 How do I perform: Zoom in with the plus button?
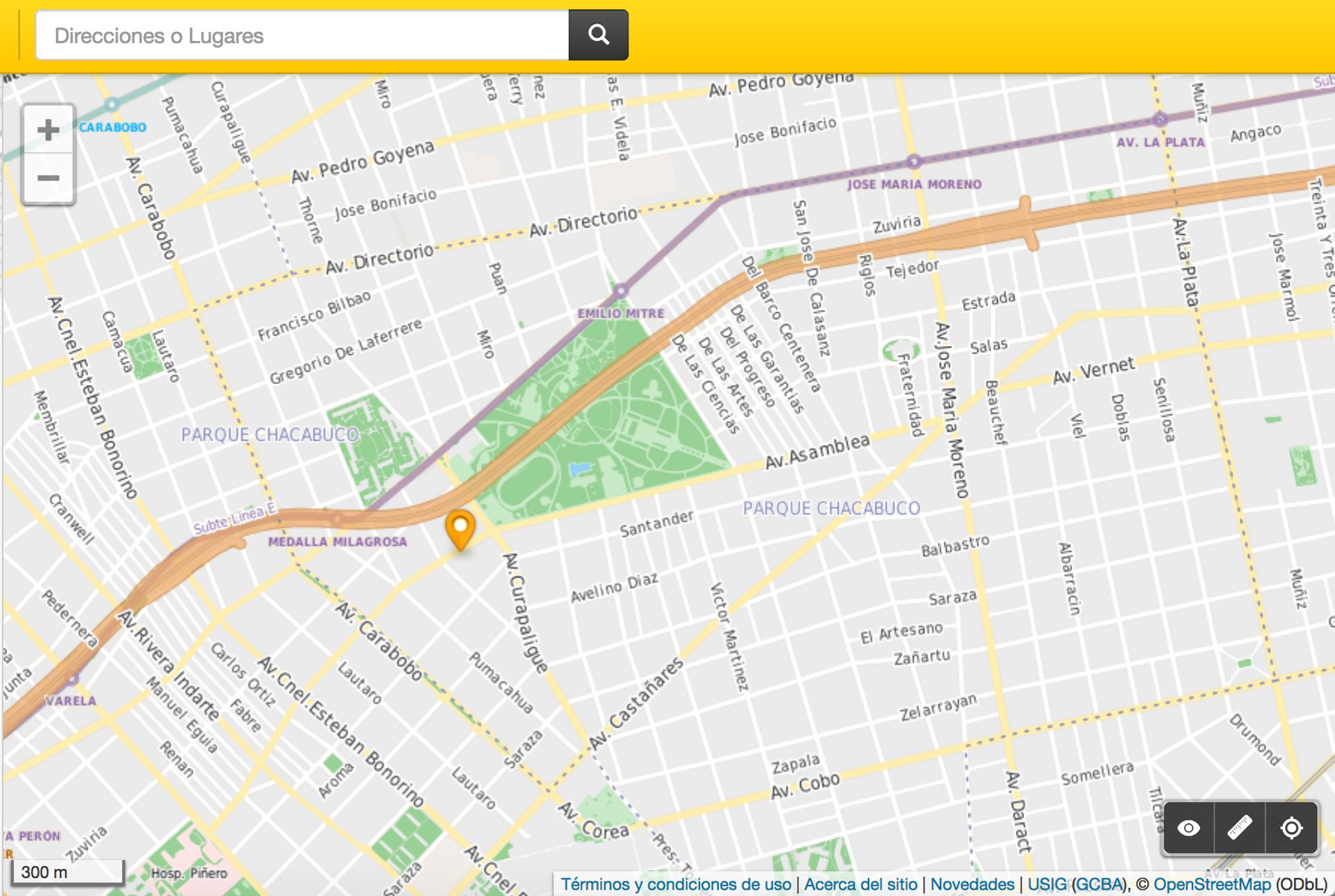(x=48, y=130)
